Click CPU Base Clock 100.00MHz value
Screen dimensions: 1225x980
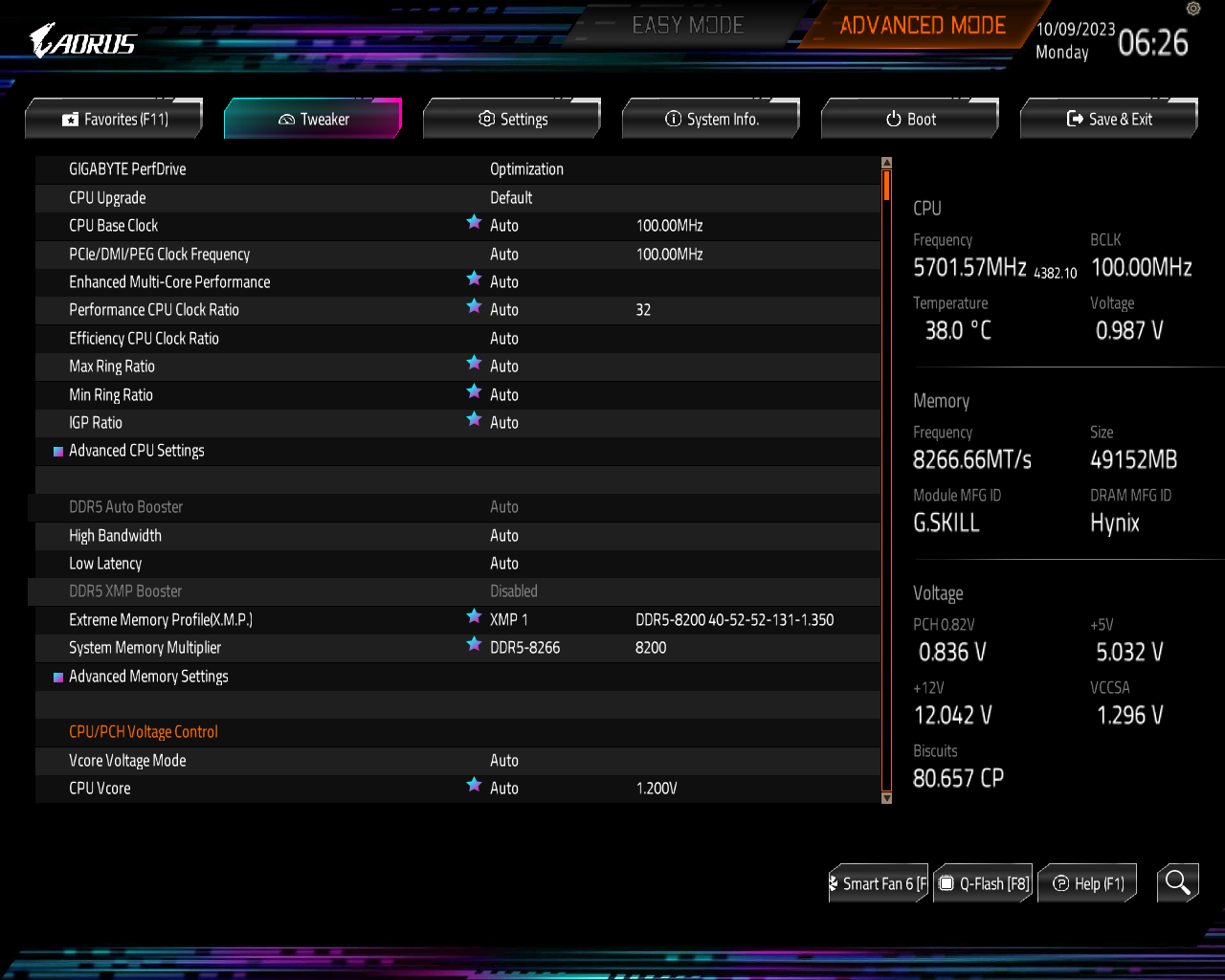click(x=670, y=226)
